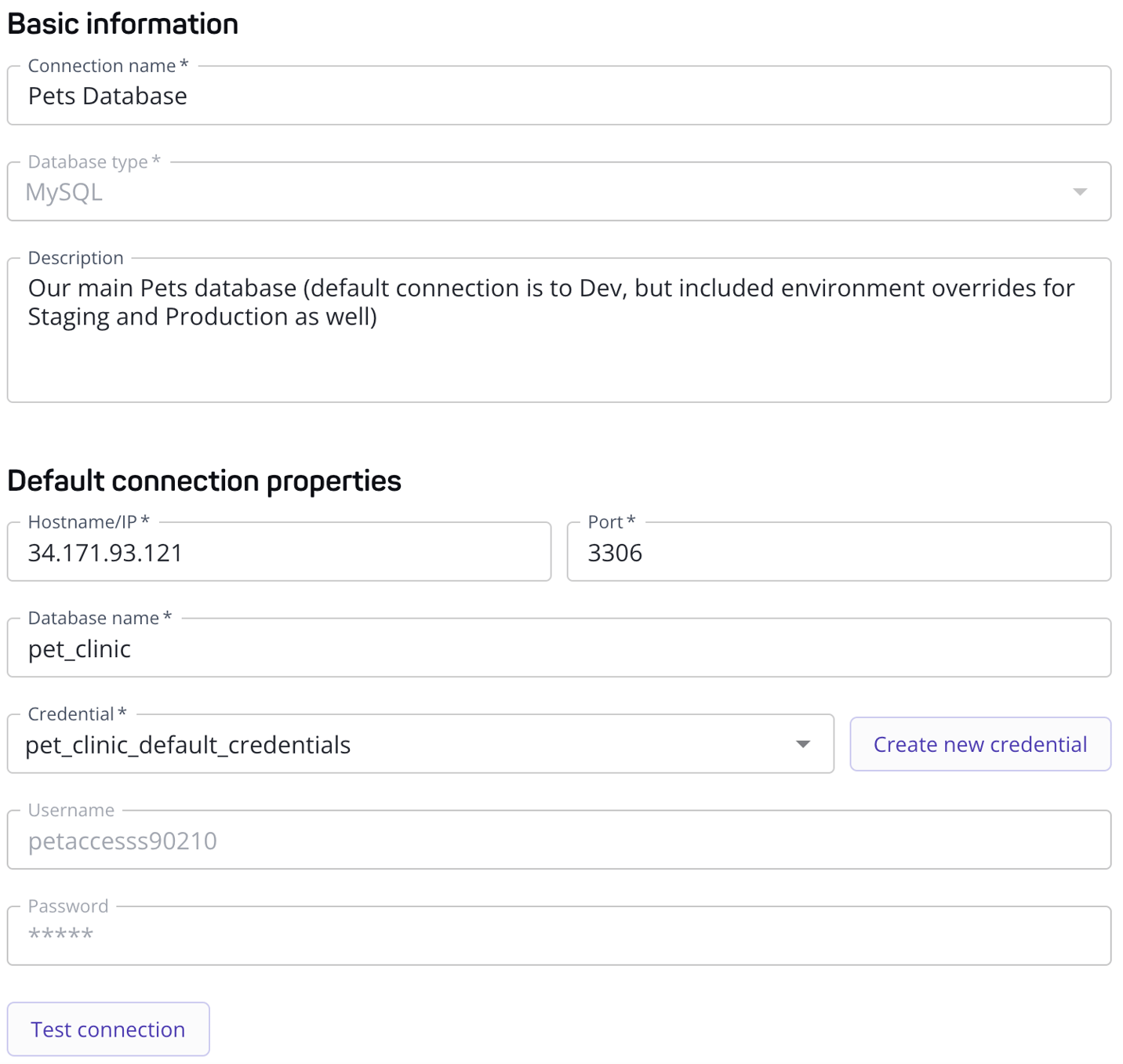Click Create new credential
The image size is (1123, 1064).
pos(979,743)
